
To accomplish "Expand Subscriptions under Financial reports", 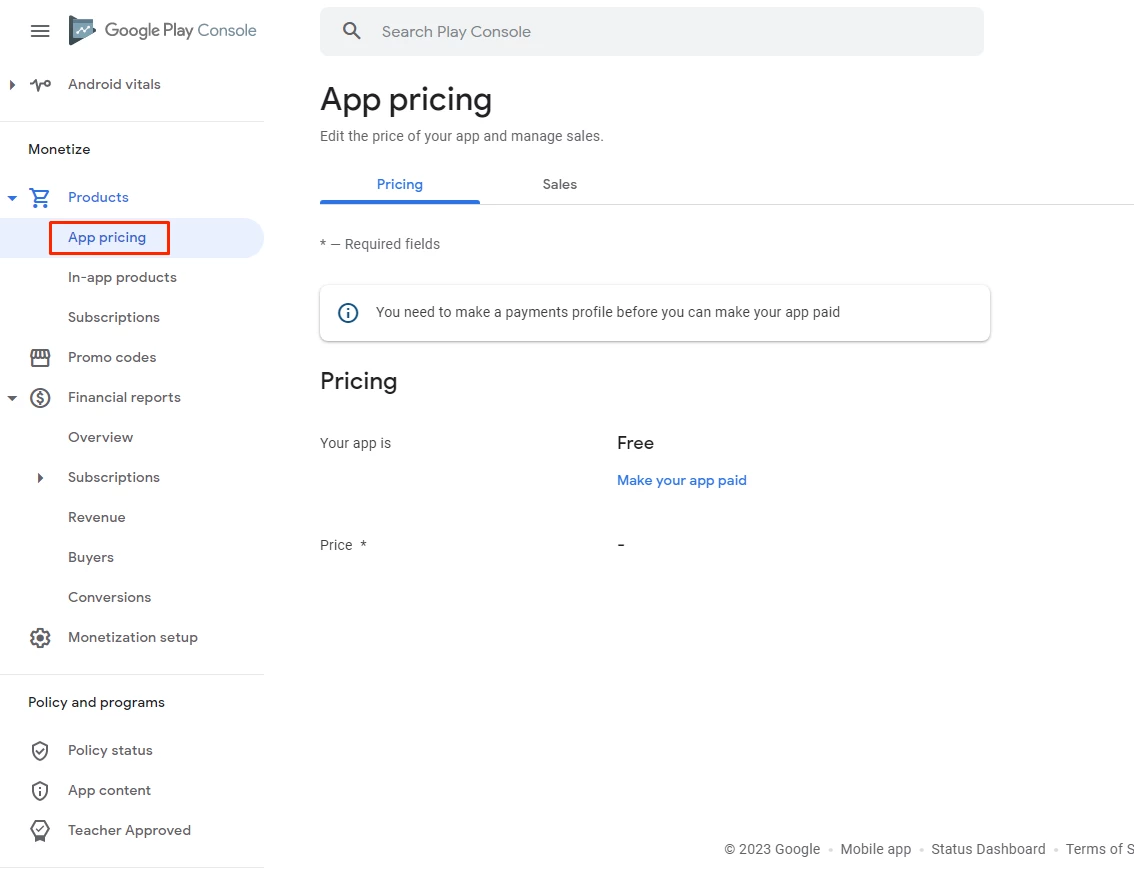I will pyautogui.click(x=40, y=478).
